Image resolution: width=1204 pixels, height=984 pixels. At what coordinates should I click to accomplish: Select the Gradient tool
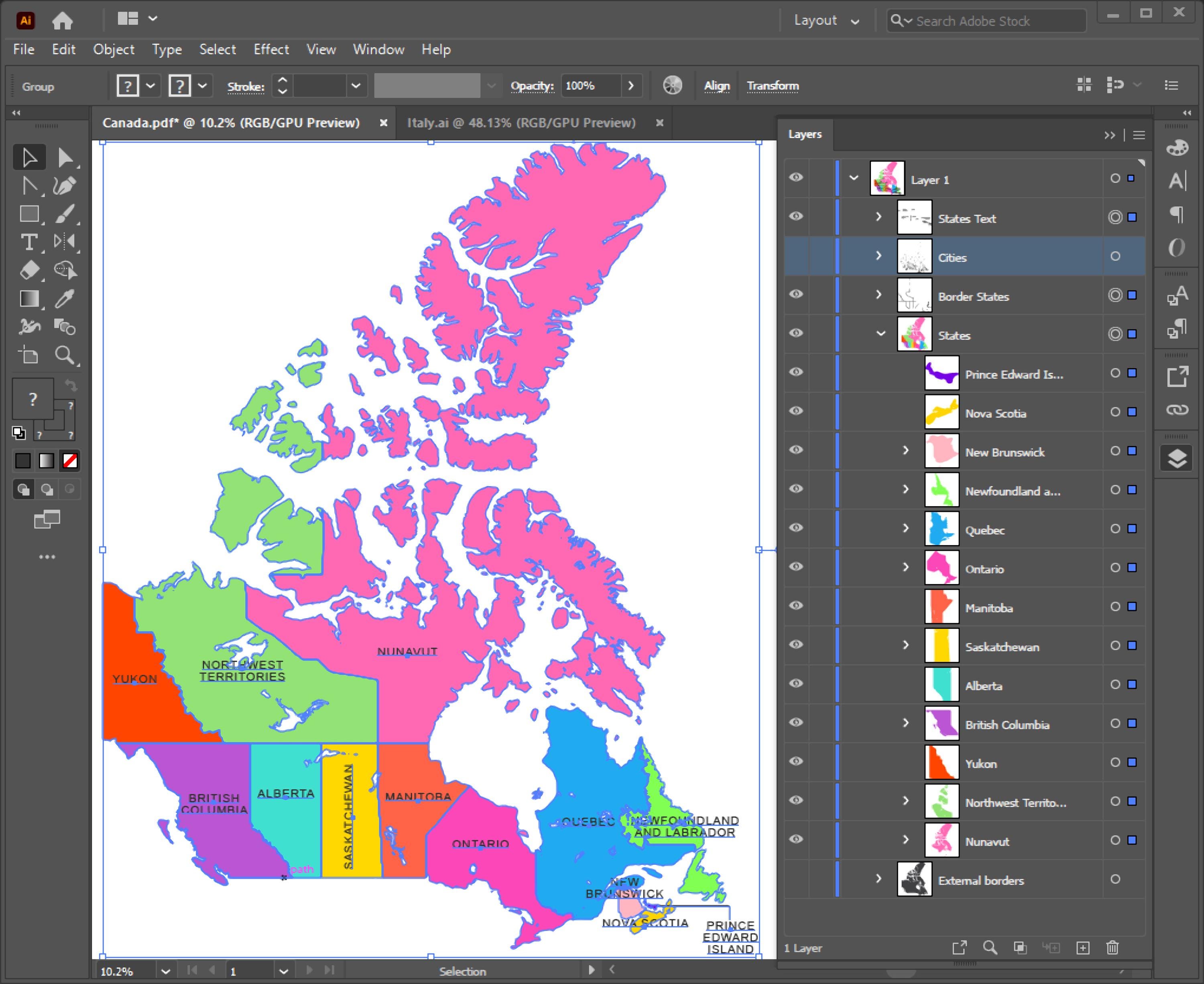point(29,299)
